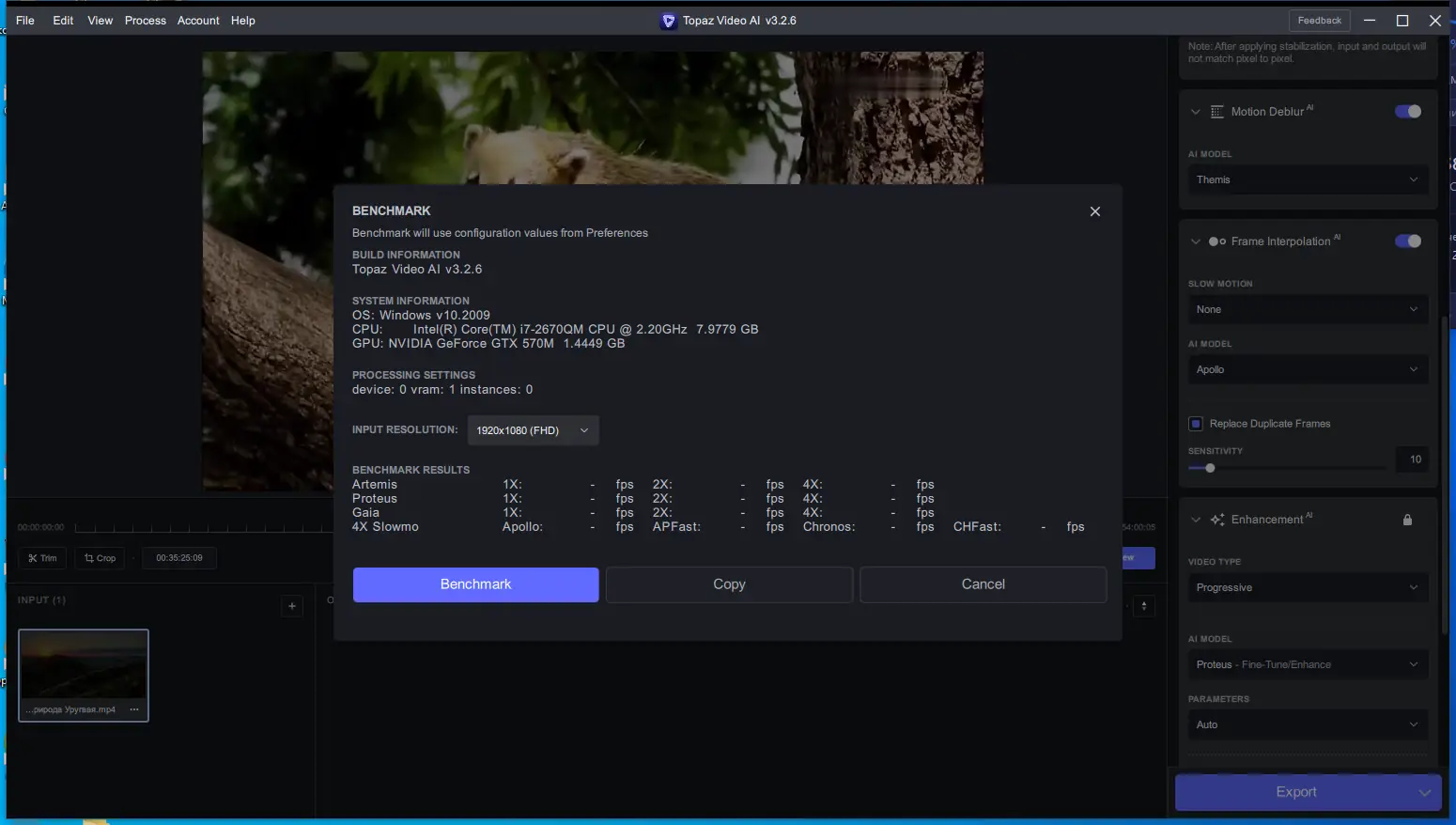Disable the Motion Deblur toggle
This screenshot has width=1456, height=825.
tap(1408, 111)
